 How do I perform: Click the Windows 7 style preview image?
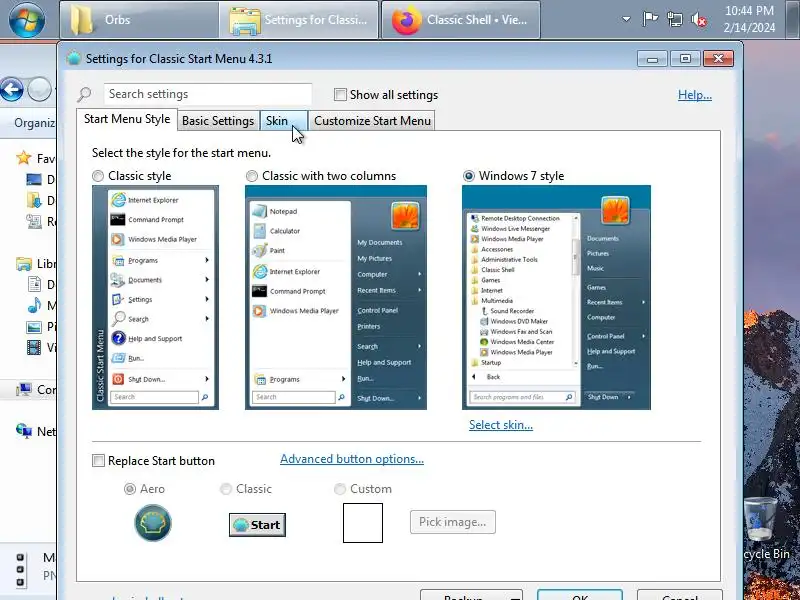click(556, 297)
